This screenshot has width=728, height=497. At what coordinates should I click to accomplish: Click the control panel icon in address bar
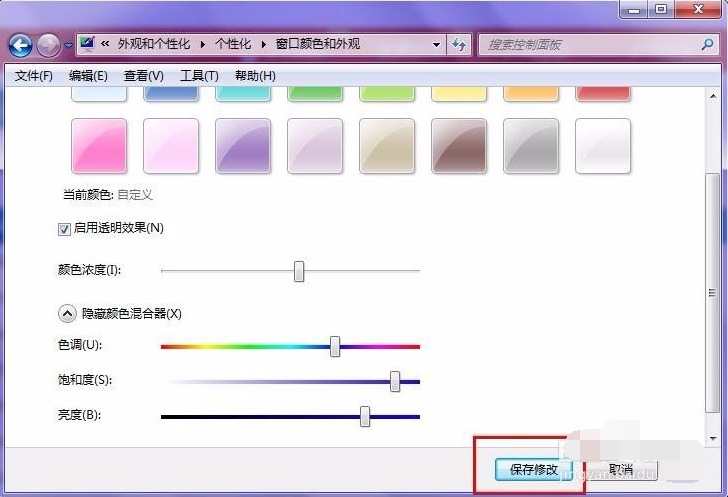[x=87, y=44]
